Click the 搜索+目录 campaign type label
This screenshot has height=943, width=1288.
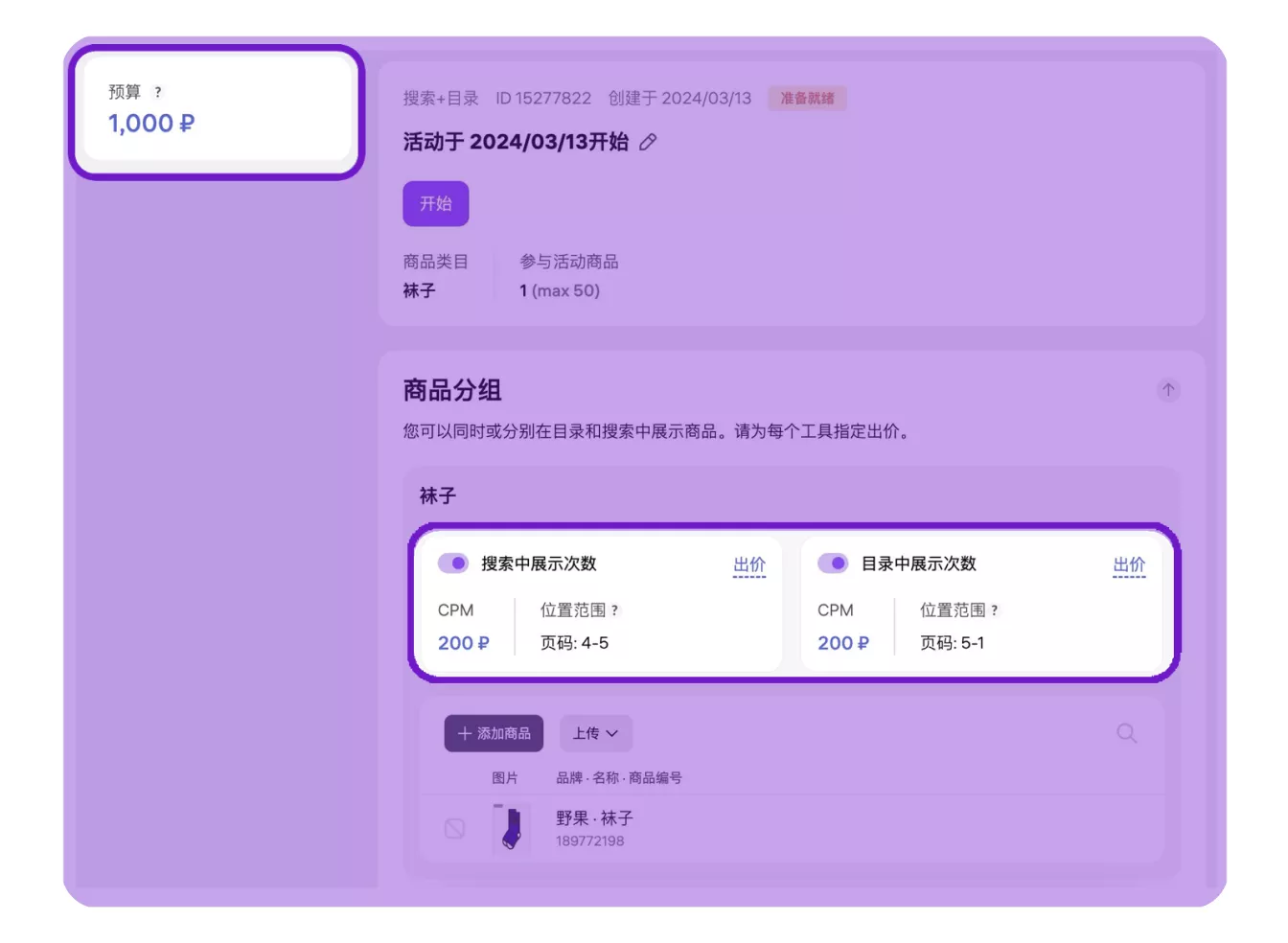click(x=441, y=98)
